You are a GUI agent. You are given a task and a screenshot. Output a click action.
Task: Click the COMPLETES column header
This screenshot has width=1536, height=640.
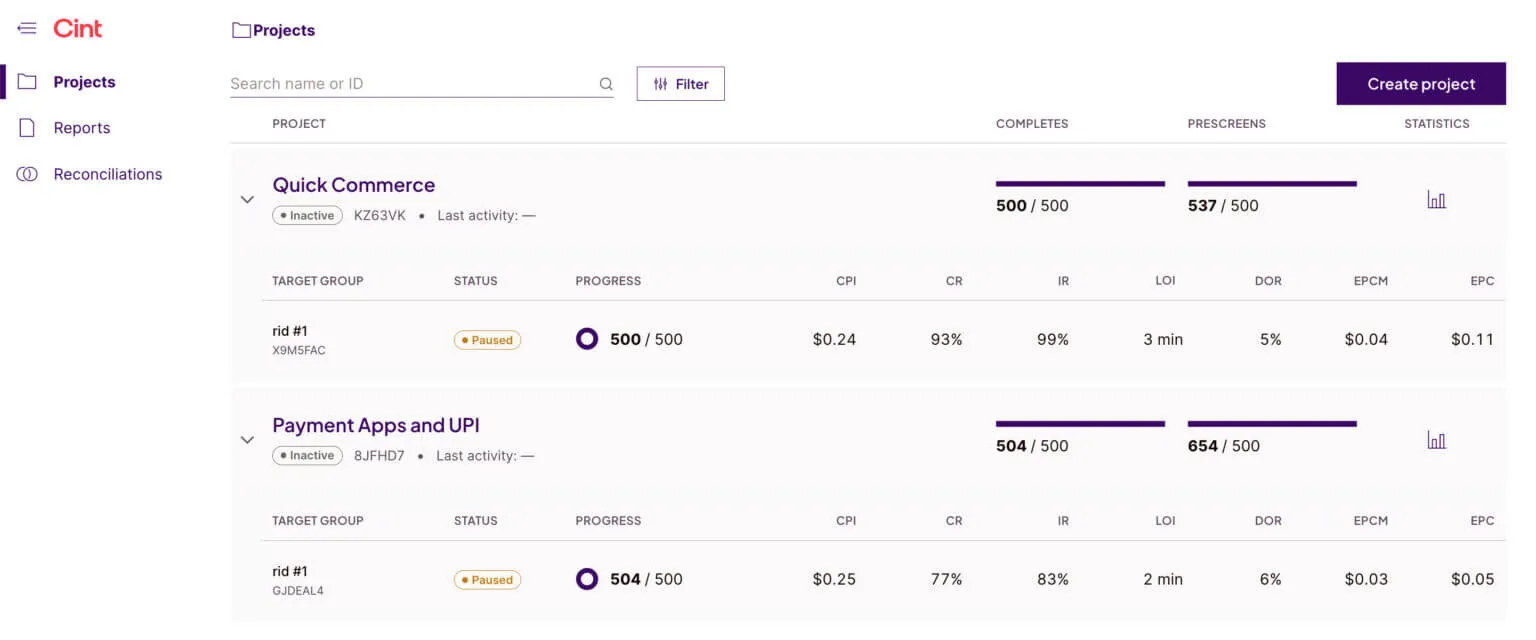click(1032, 124)
